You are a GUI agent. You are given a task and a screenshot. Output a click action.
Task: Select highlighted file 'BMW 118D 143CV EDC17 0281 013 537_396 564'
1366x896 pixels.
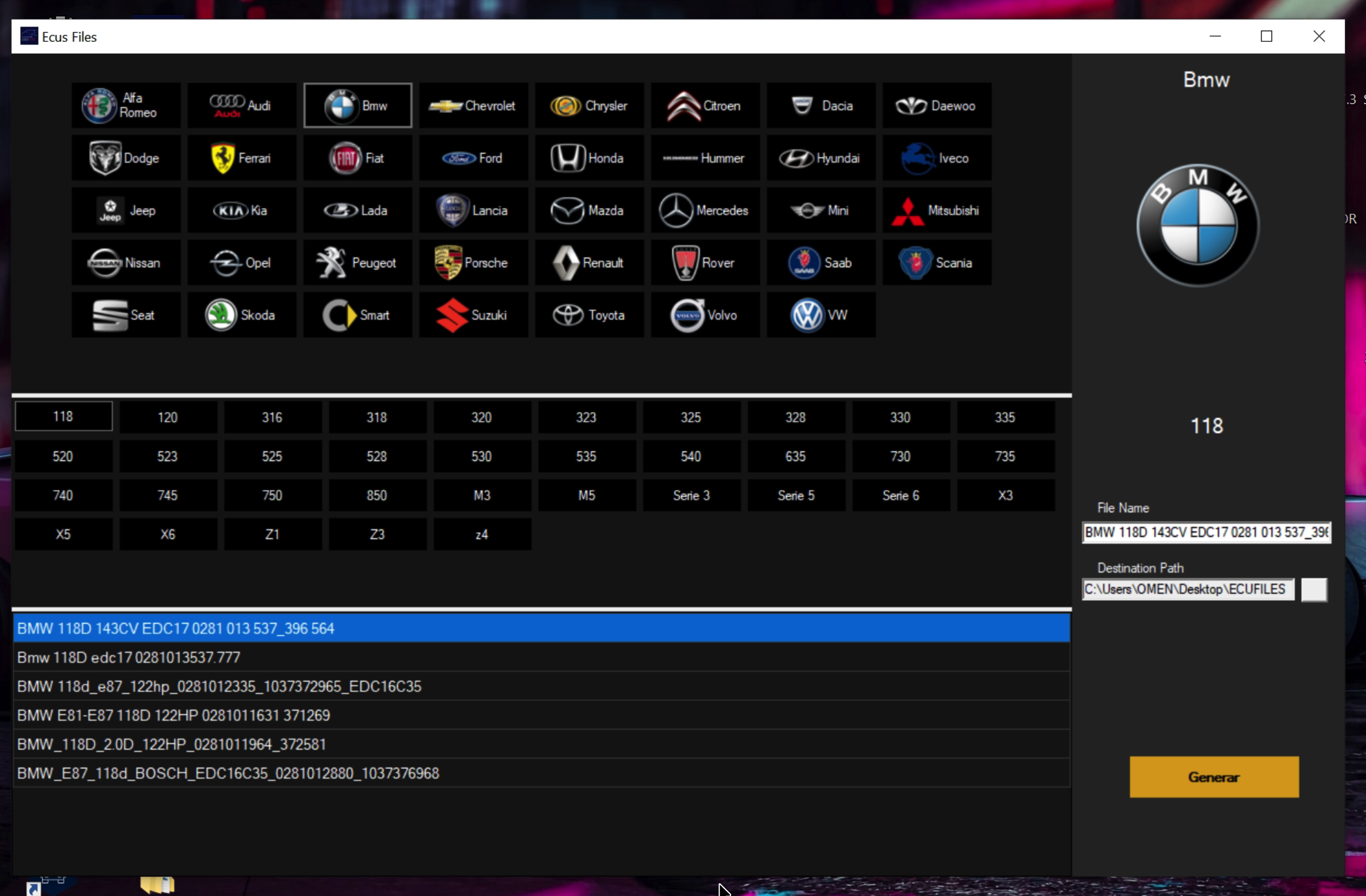(541, 628)
